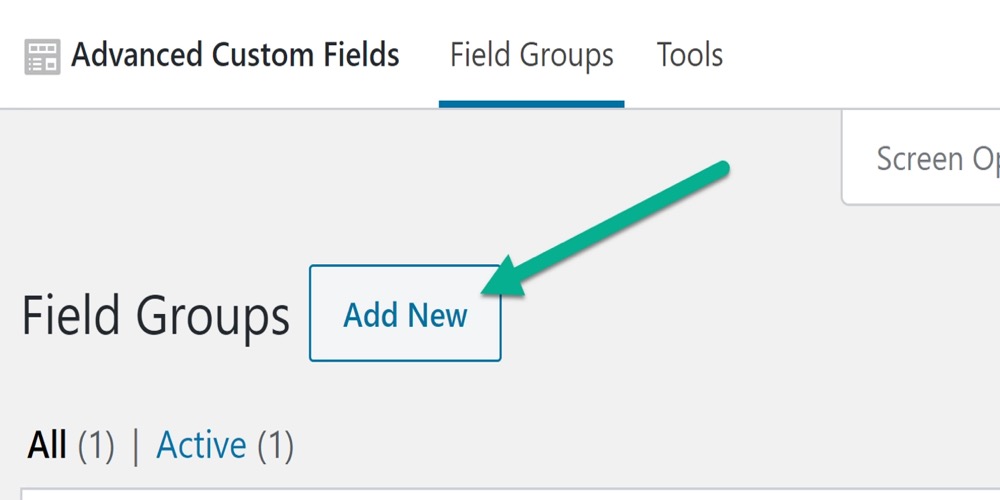Click the Add New button
The width and height of the screenshot is (1000, 500).
pyautogui.click(x=405, y=313)
